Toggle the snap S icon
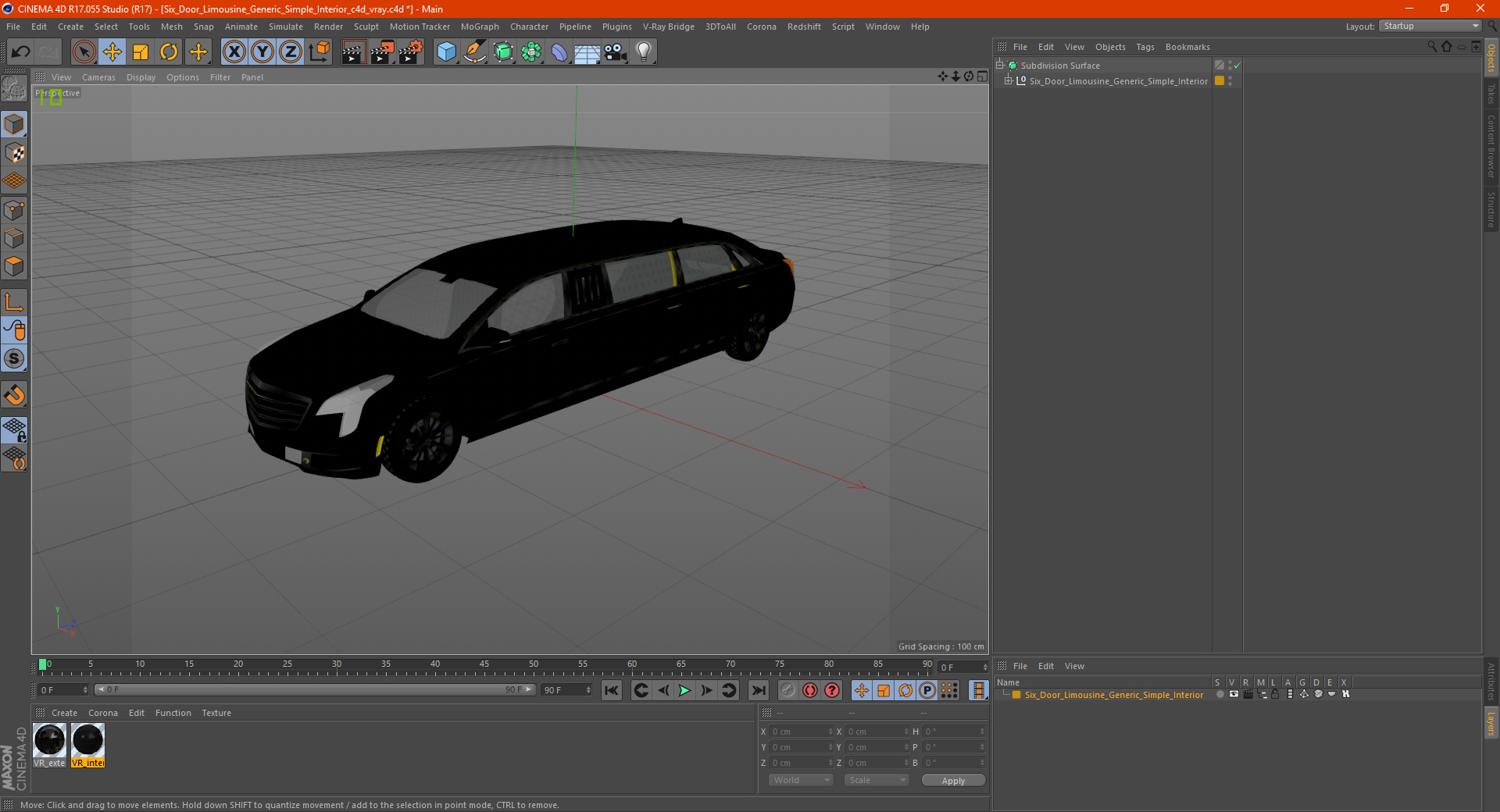Viewport: 1500px width, 812px height. (x=14, y=358)
